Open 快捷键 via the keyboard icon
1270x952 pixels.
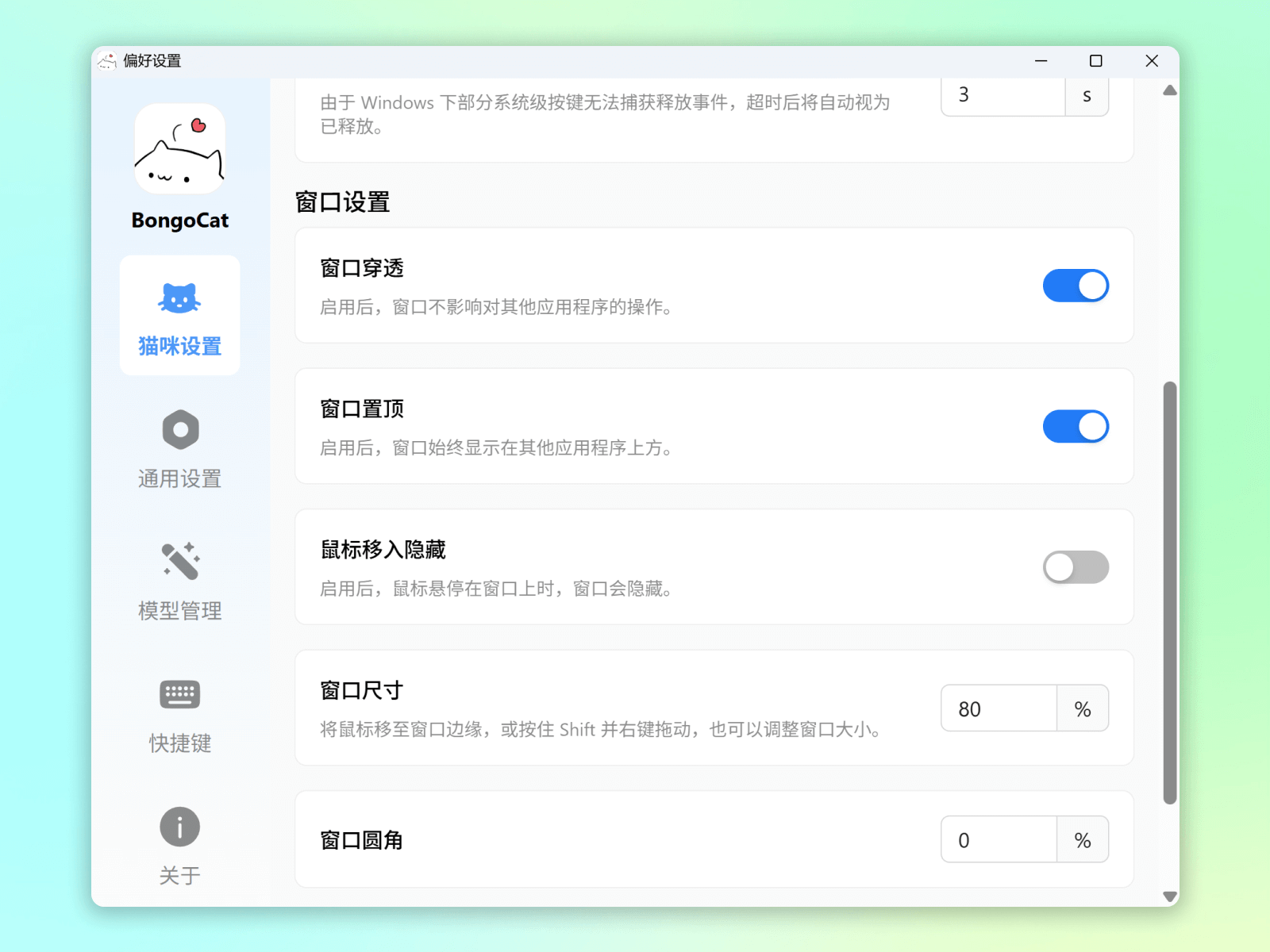pos(180,694)
